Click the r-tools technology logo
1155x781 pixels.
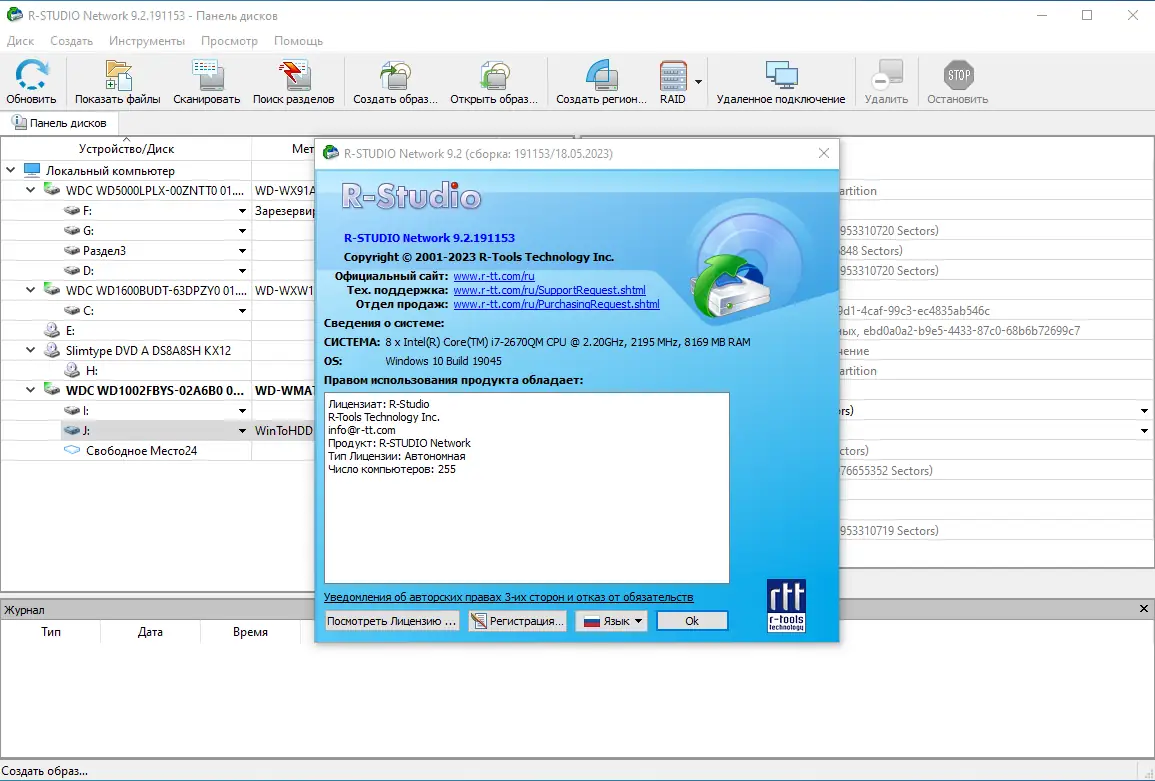(x=786, y=605)
